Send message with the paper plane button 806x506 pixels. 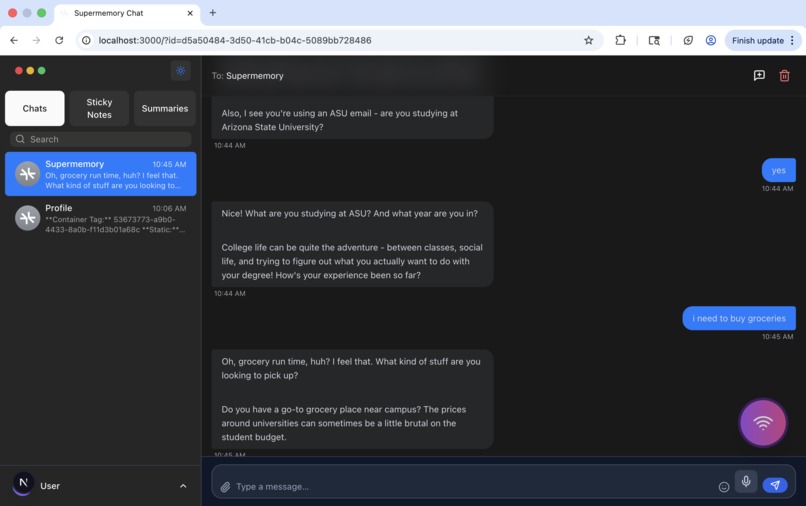click(x=775, y=485)
